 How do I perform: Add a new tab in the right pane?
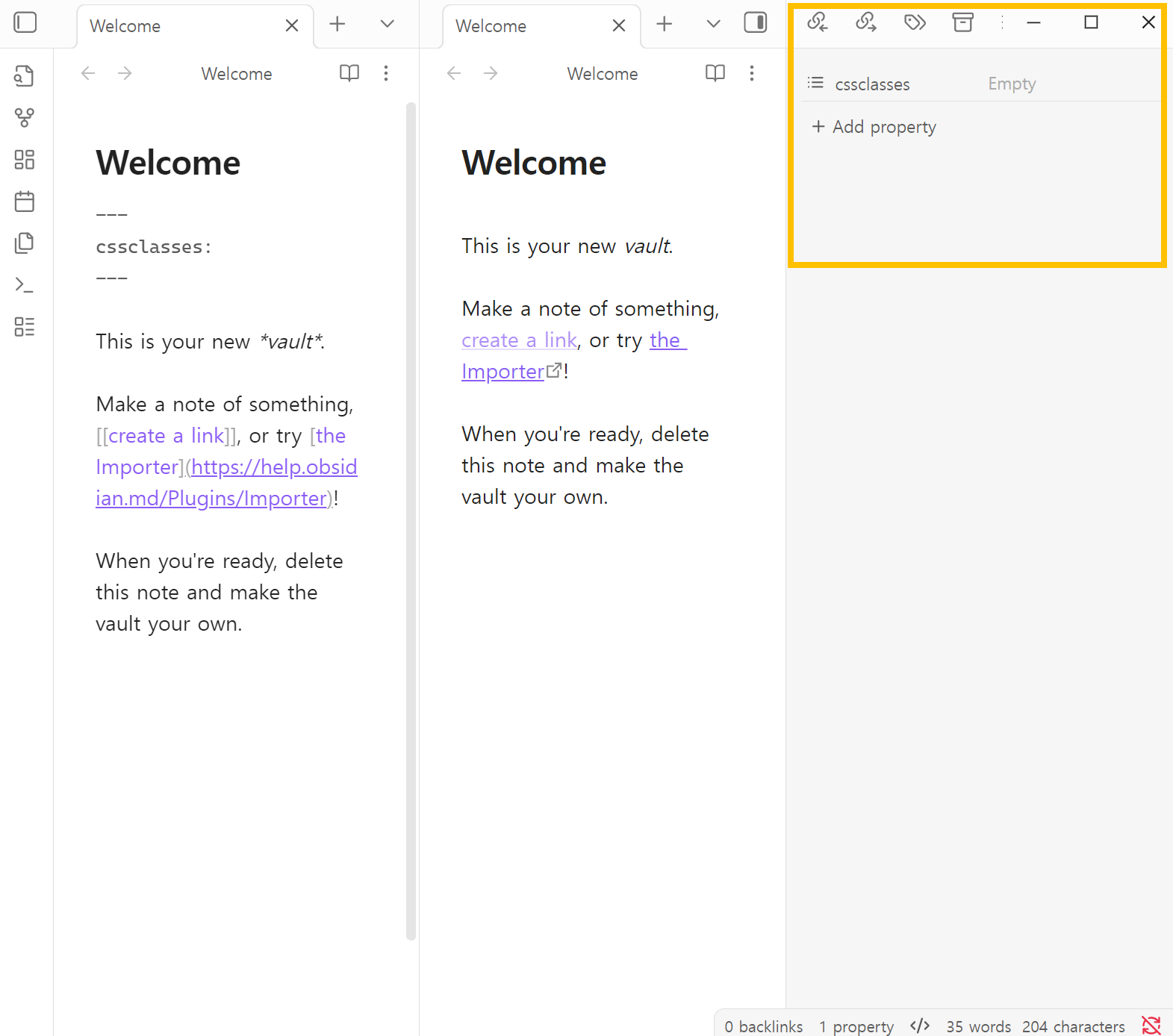click(665, 24)
